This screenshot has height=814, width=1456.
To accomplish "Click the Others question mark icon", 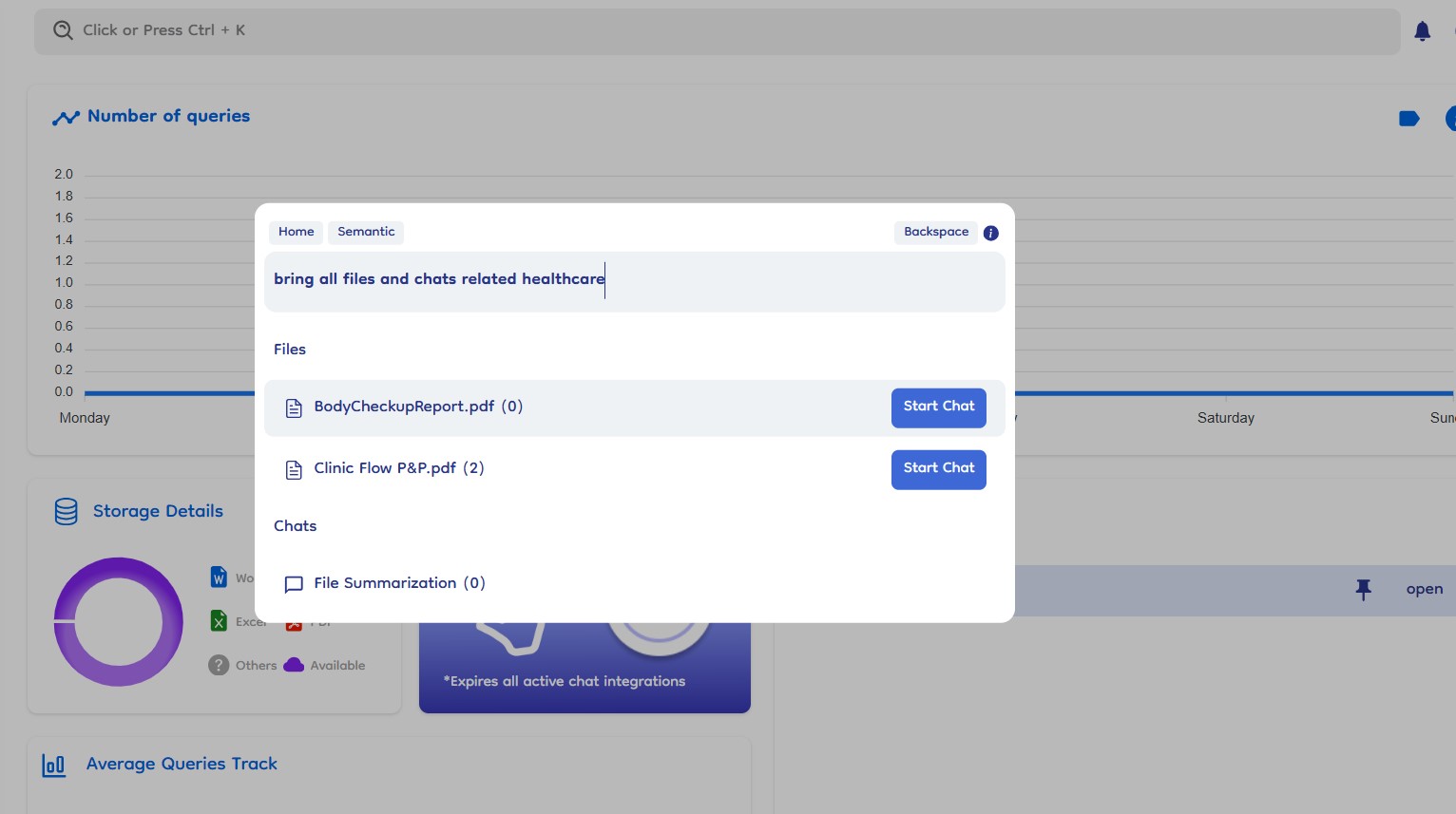I will click(x=219, y=665).
